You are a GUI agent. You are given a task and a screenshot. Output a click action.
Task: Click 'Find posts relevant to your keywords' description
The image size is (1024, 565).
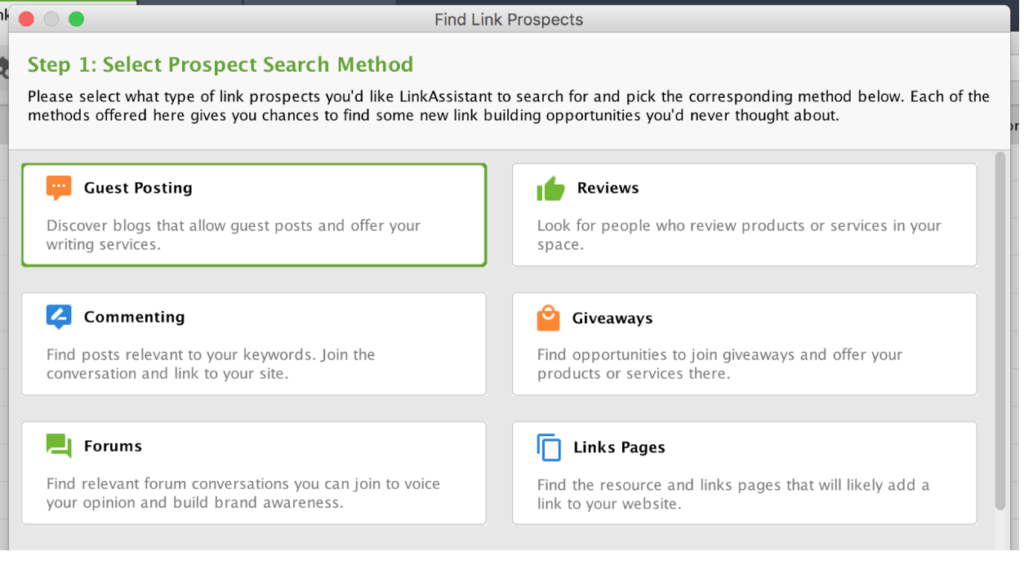tap(210, 364)
